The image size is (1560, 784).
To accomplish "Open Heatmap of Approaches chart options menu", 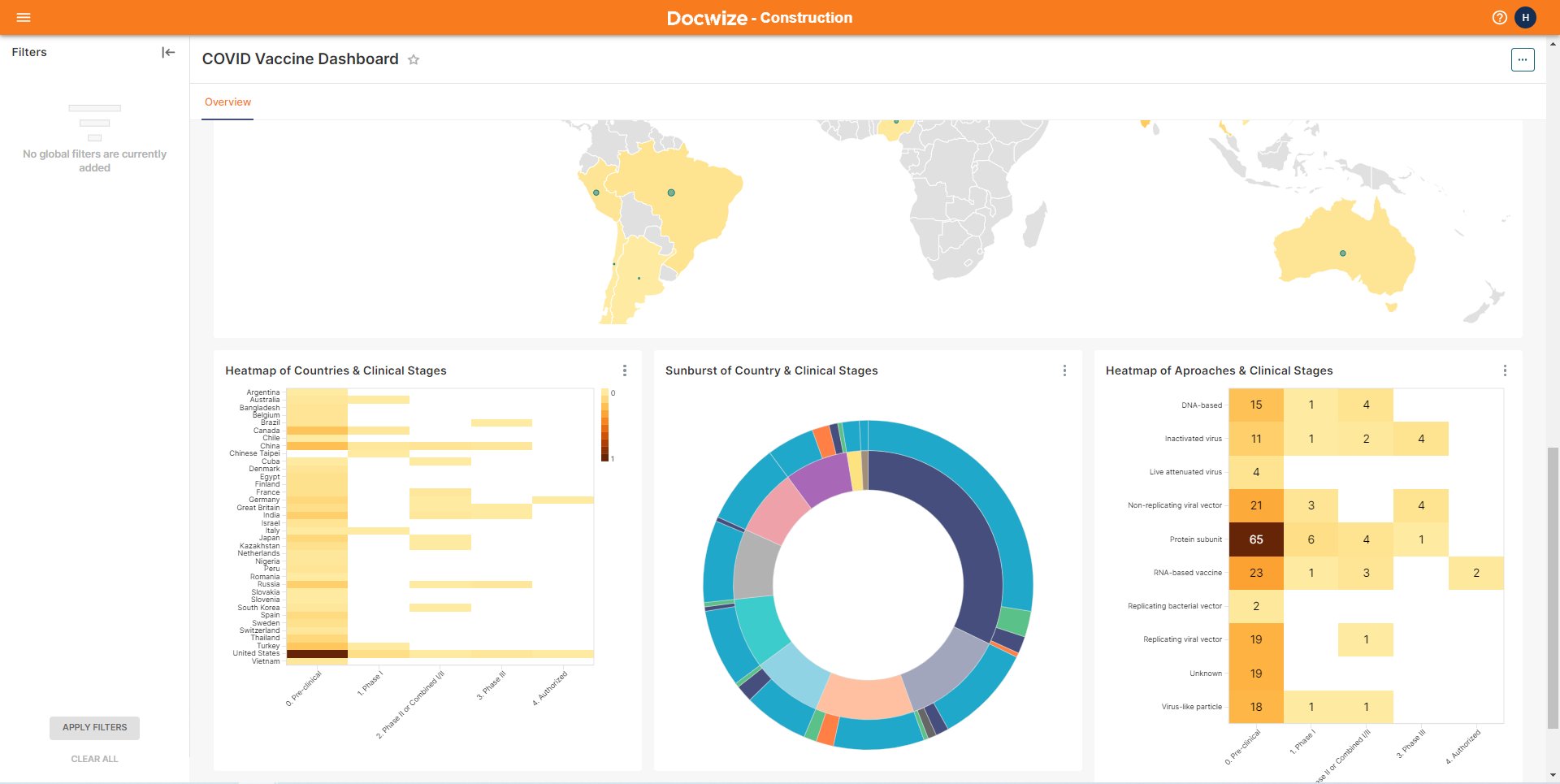I will click(x=1505, y=370).
